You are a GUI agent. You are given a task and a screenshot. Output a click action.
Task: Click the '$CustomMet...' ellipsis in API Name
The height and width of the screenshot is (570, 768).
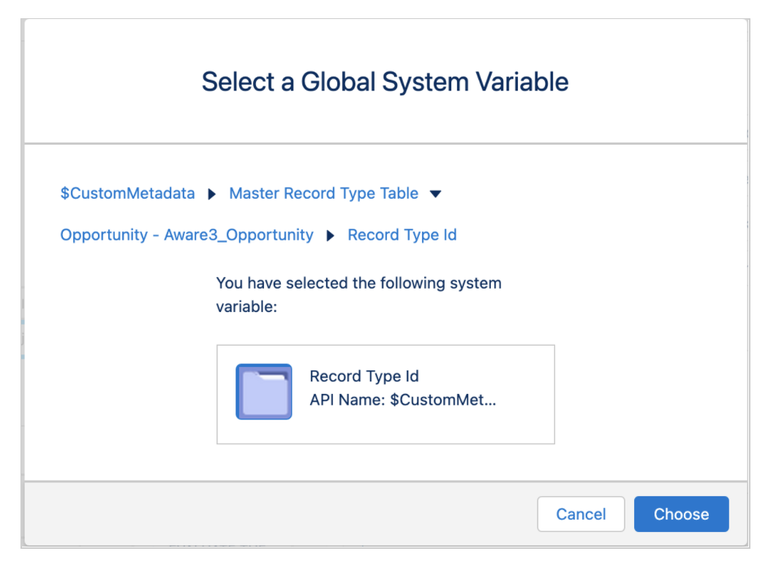click(x=444, y=400)
